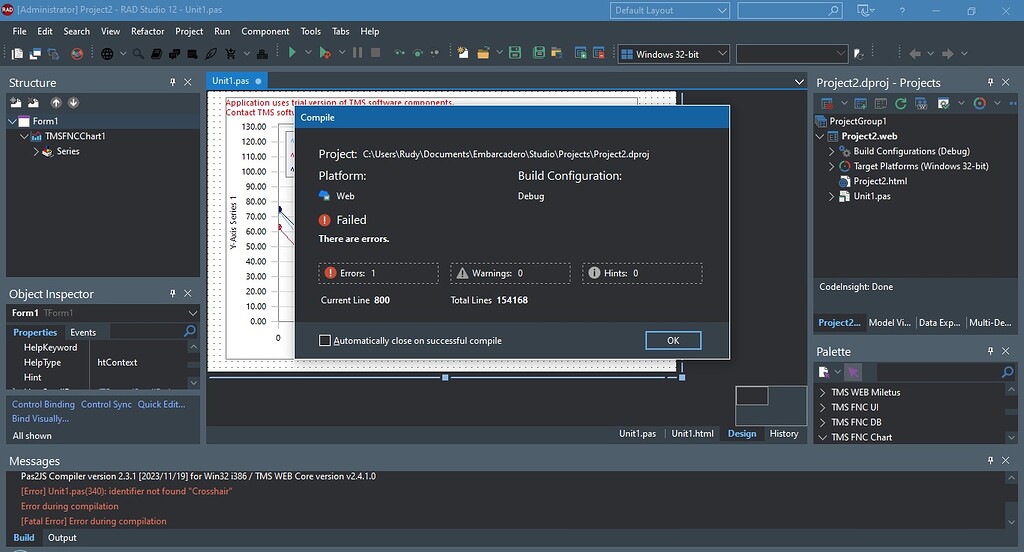Switch to the Output messages tab
The image size is (1024, 552).
[62, 538]
